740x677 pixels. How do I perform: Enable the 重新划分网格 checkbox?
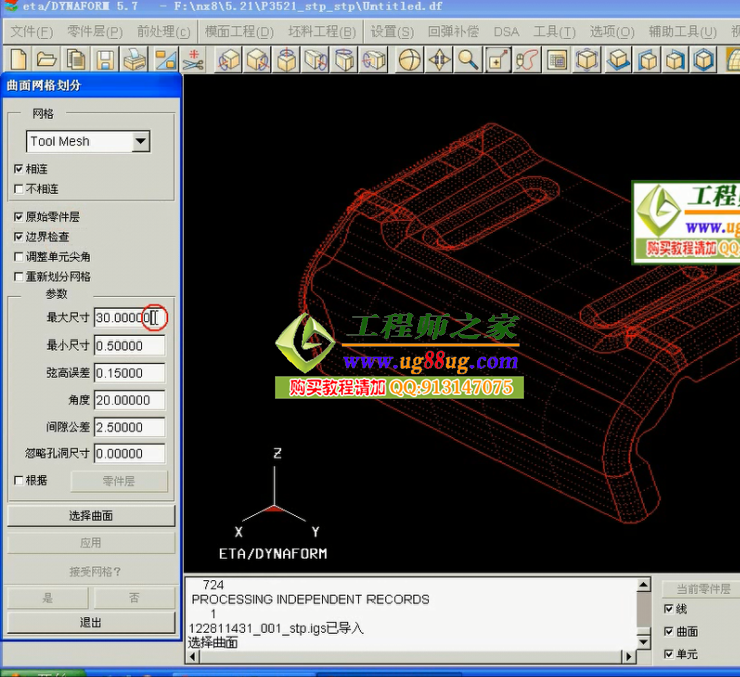18,276
